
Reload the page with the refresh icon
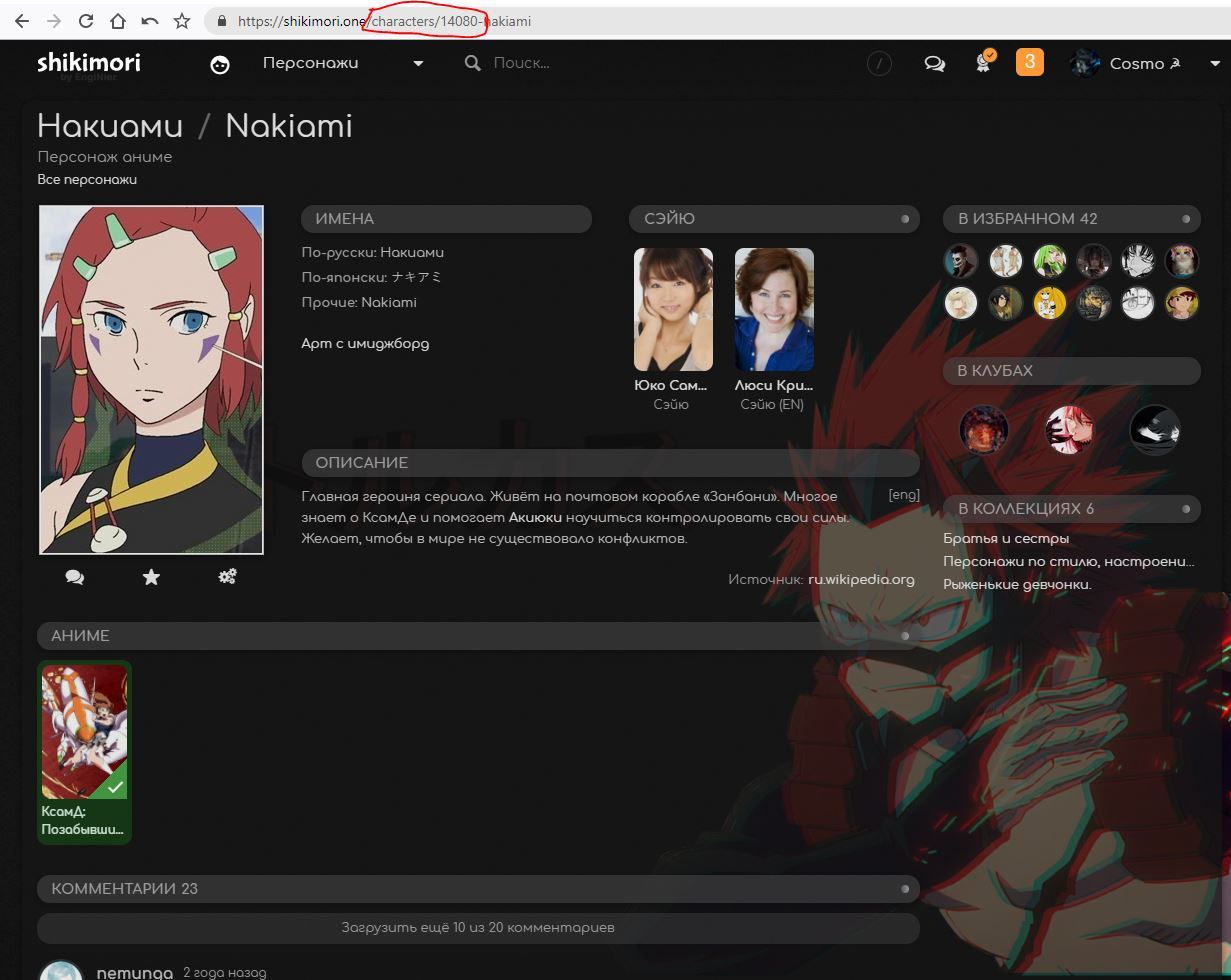[86, 21]
